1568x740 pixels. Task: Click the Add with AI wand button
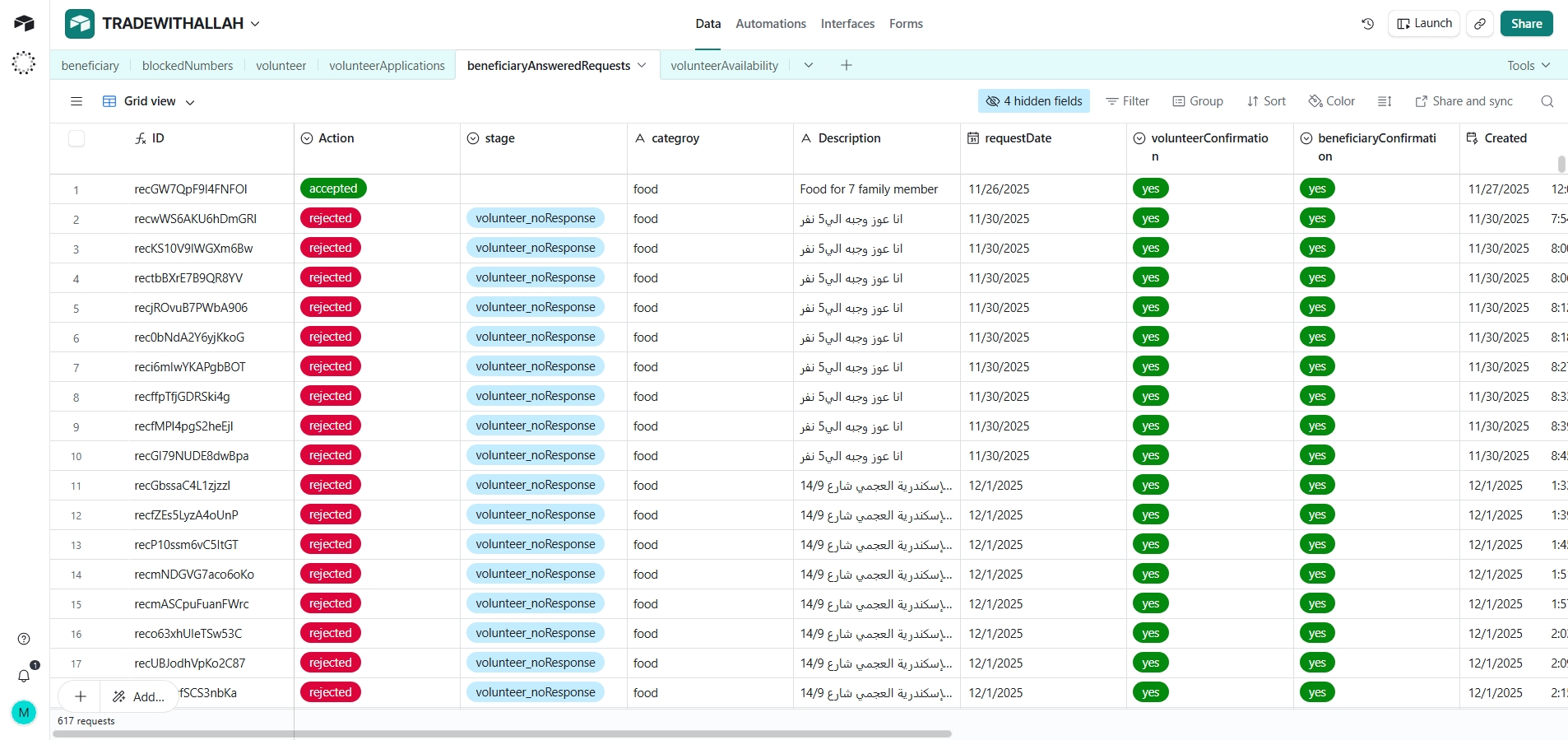tap(138, 696)
